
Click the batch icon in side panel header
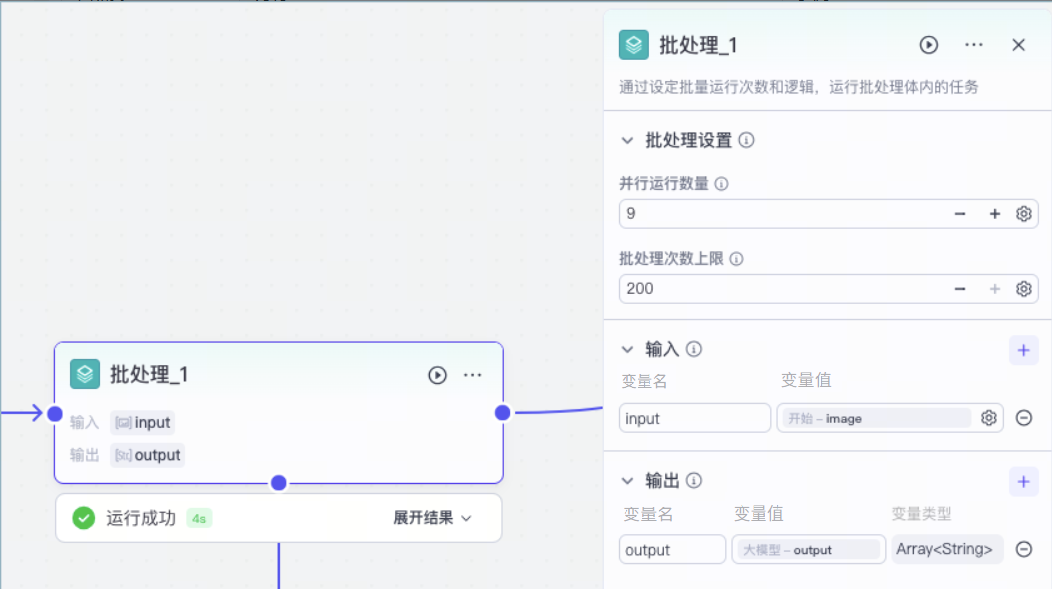pyautogui.click(x=633, y=45)
